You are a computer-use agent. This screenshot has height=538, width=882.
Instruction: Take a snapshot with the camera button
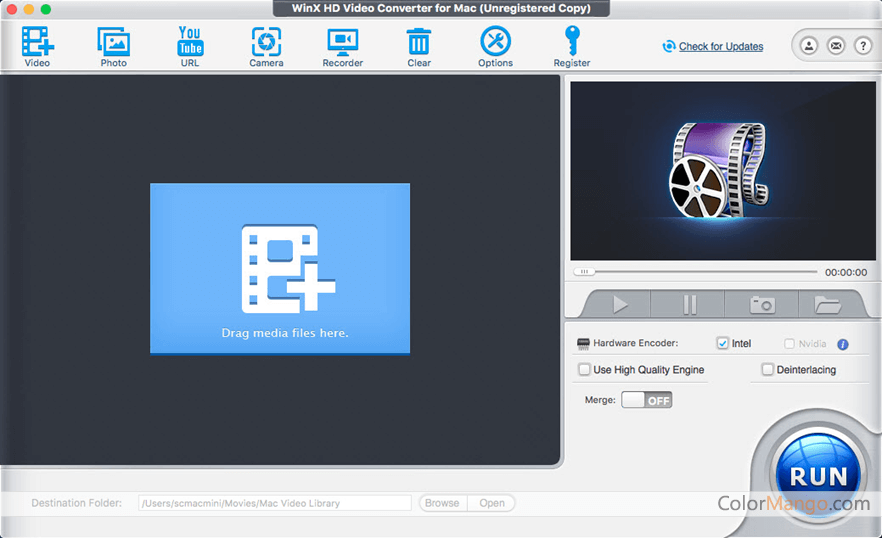coord(762,304)
